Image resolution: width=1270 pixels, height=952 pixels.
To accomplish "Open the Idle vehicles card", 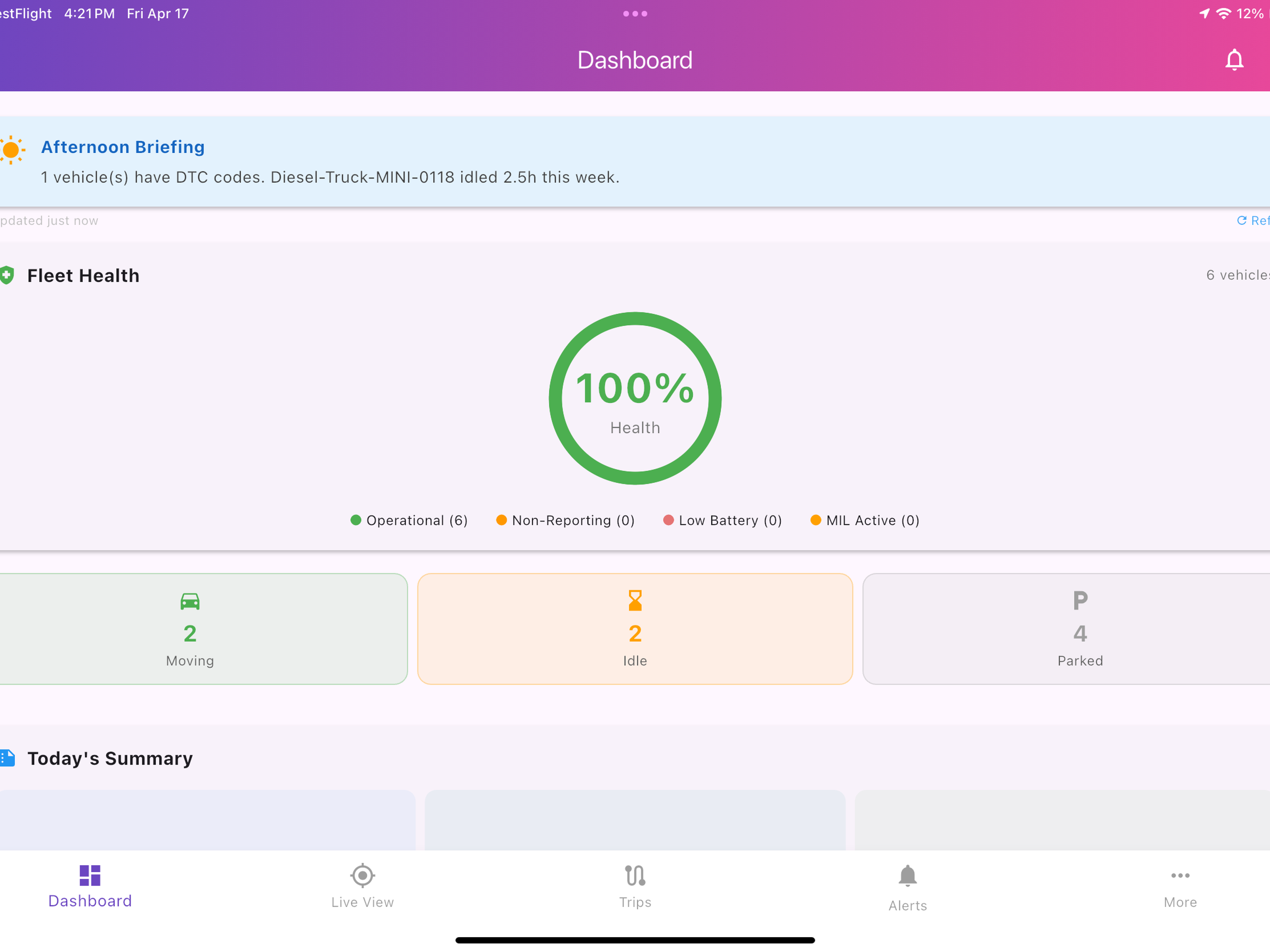I will coord(635,629).
